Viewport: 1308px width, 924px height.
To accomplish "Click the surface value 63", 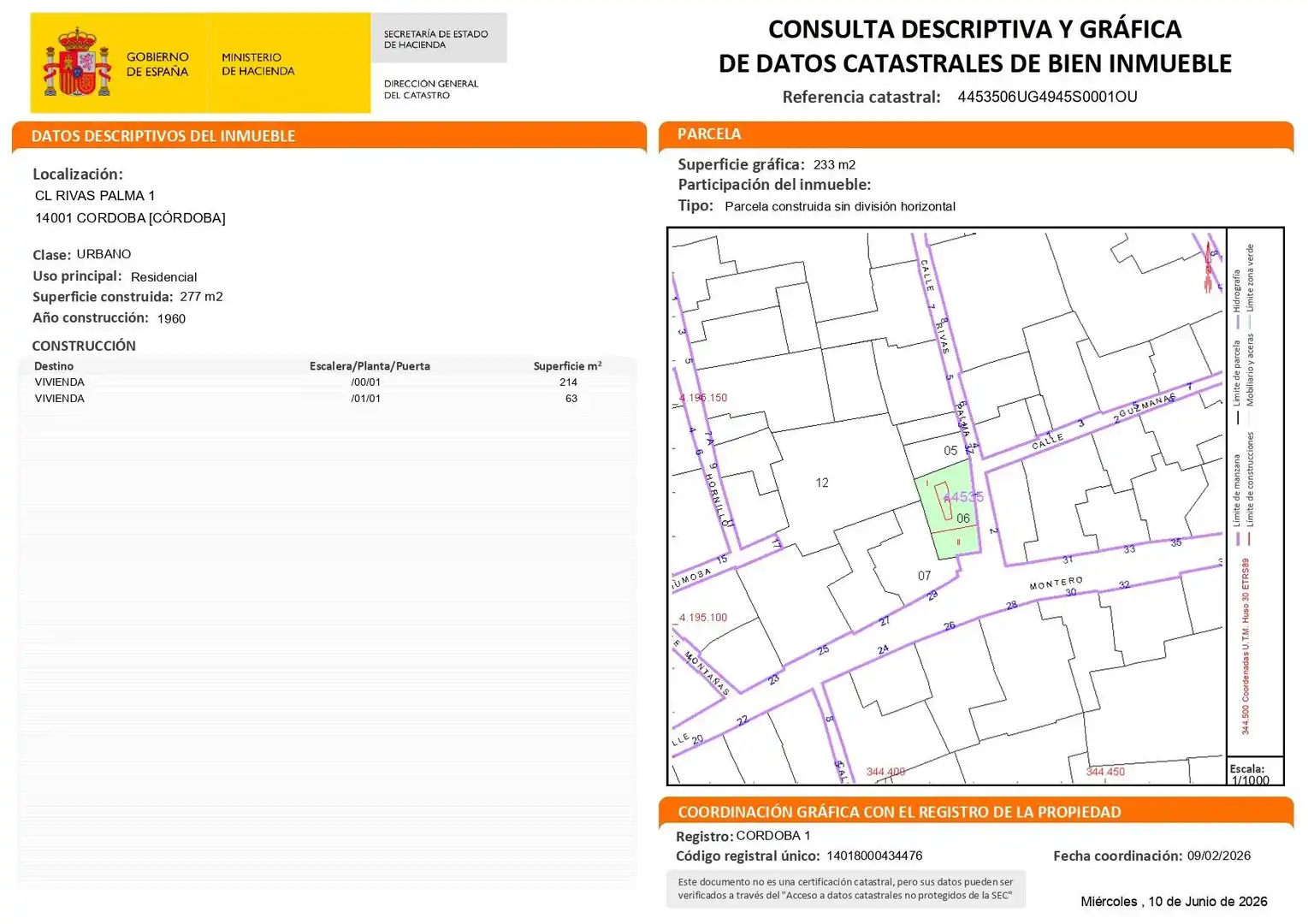I will (x=571, y=399).
